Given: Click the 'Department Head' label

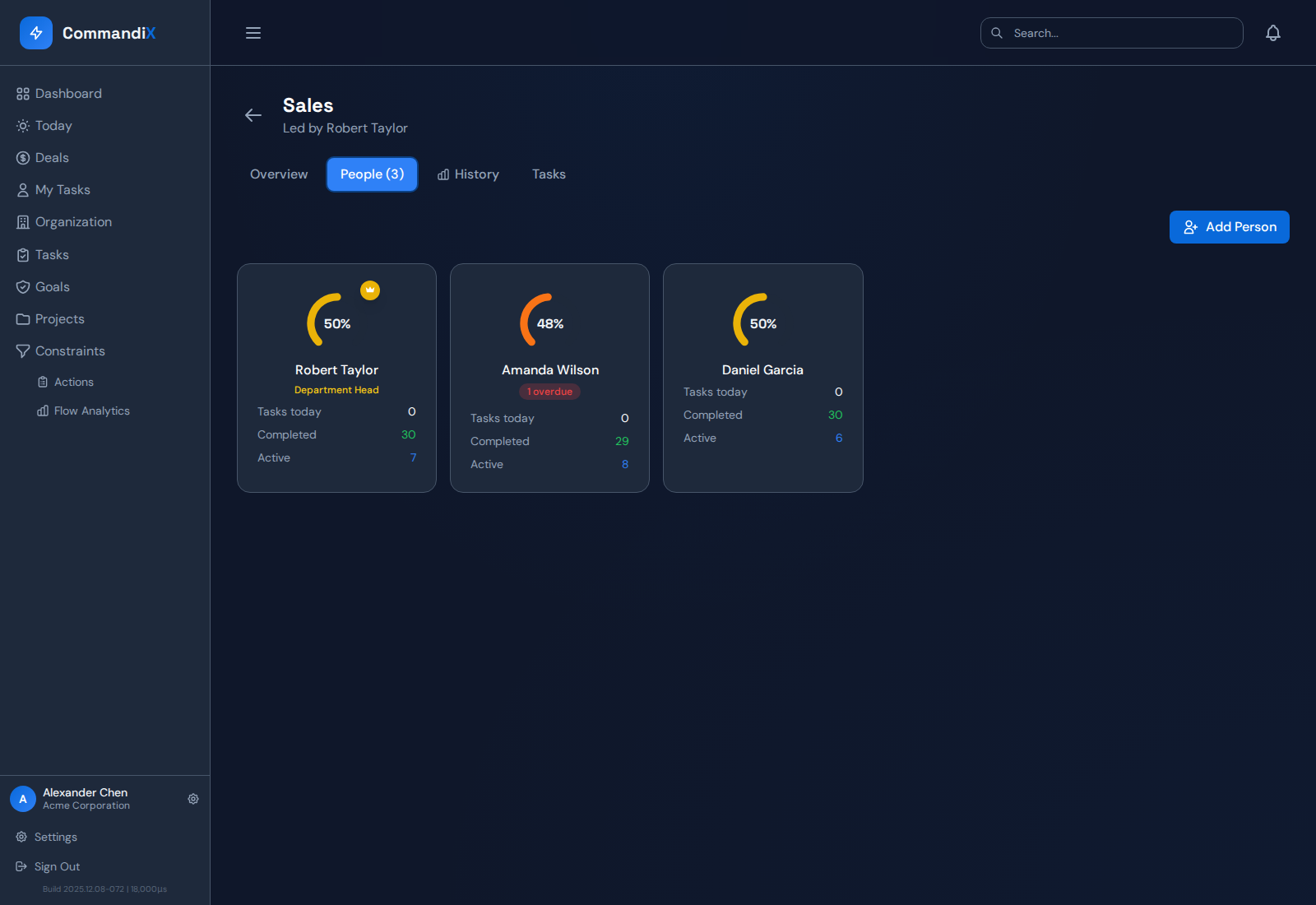Looking at the screenshot, I should point(336,390).
